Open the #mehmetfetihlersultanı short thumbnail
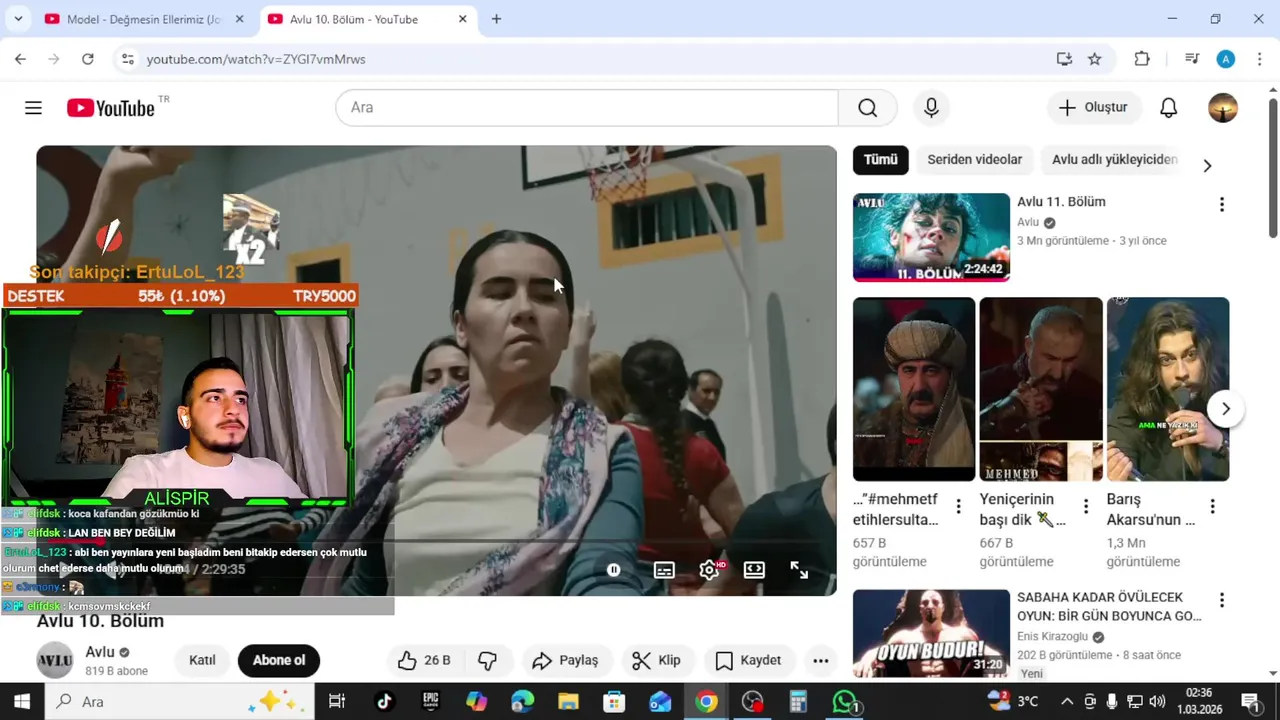1280x720 pixels. click(913, 389)
